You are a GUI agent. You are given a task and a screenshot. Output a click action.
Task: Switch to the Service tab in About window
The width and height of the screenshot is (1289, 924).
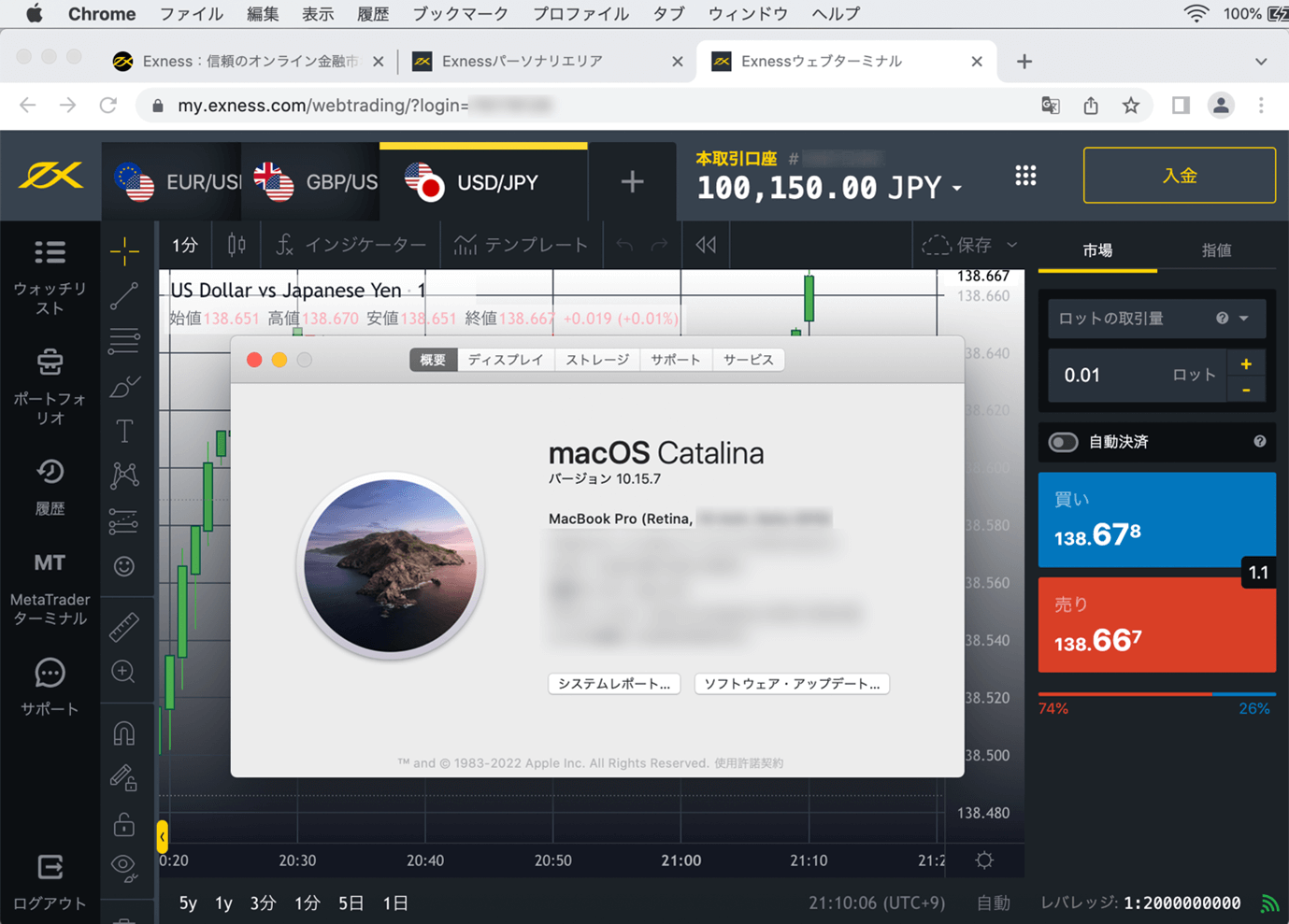(749, 360)
